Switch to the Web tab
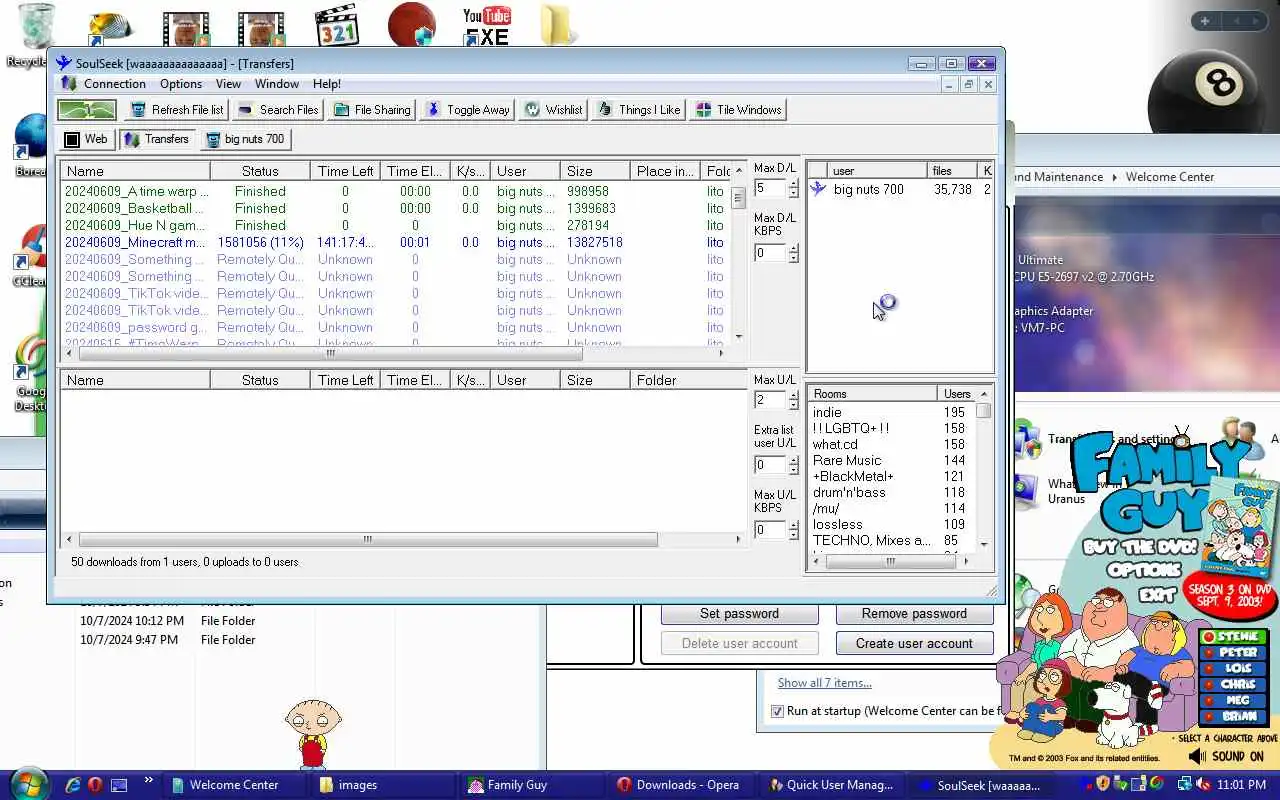 pyautogui.click(x=86, y=139)
